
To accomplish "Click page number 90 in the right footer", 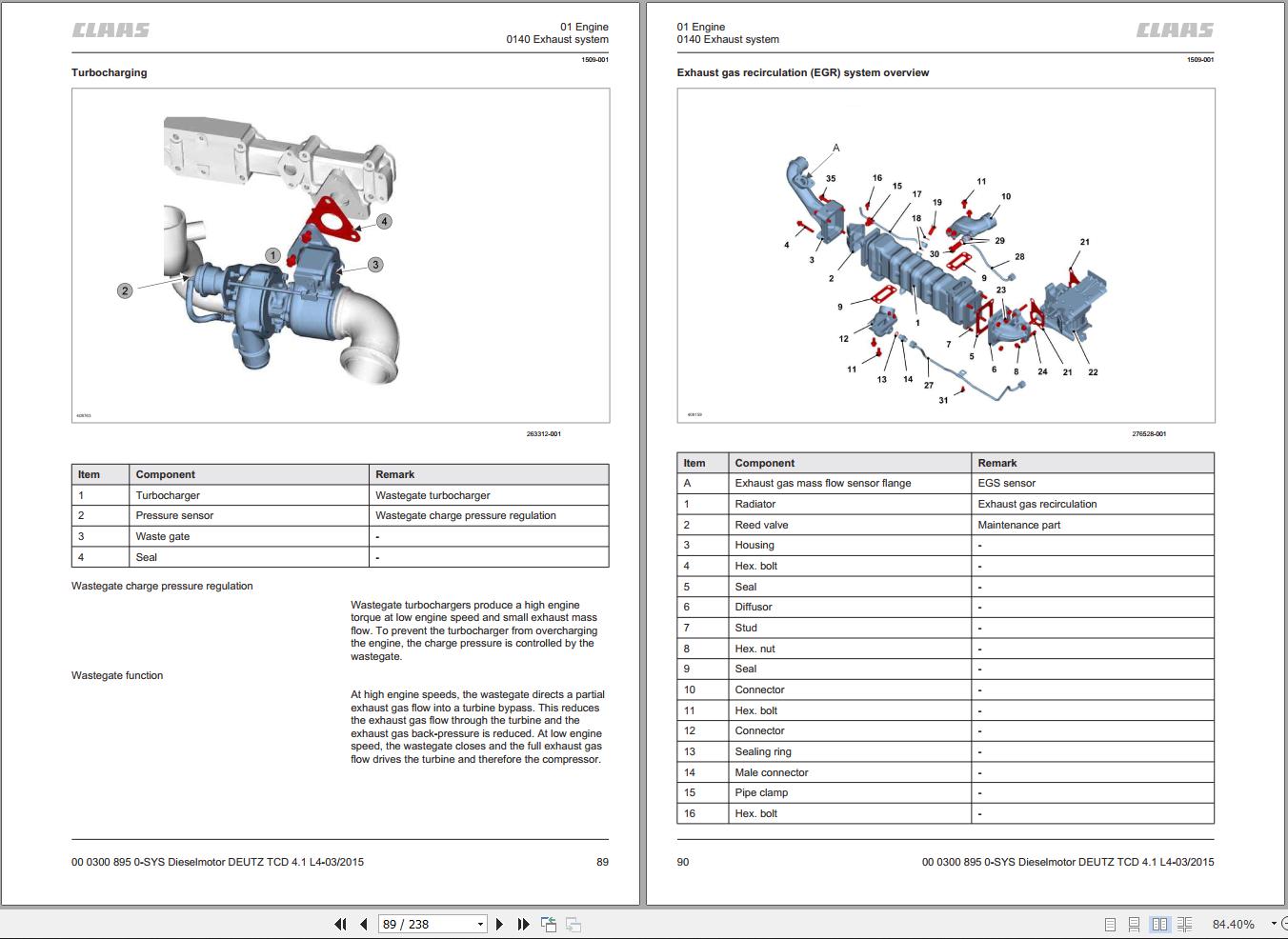I will [683, 862].
